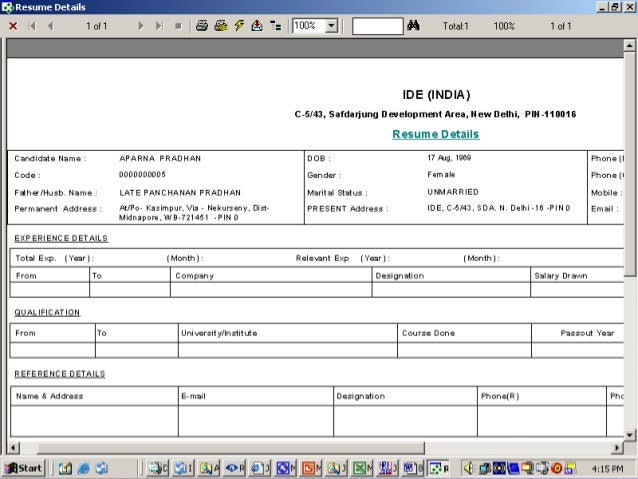Click the horizontal scrollbar thumb
Image resolution: width=638 pixels, height=479 pixels.
[230, 448]
